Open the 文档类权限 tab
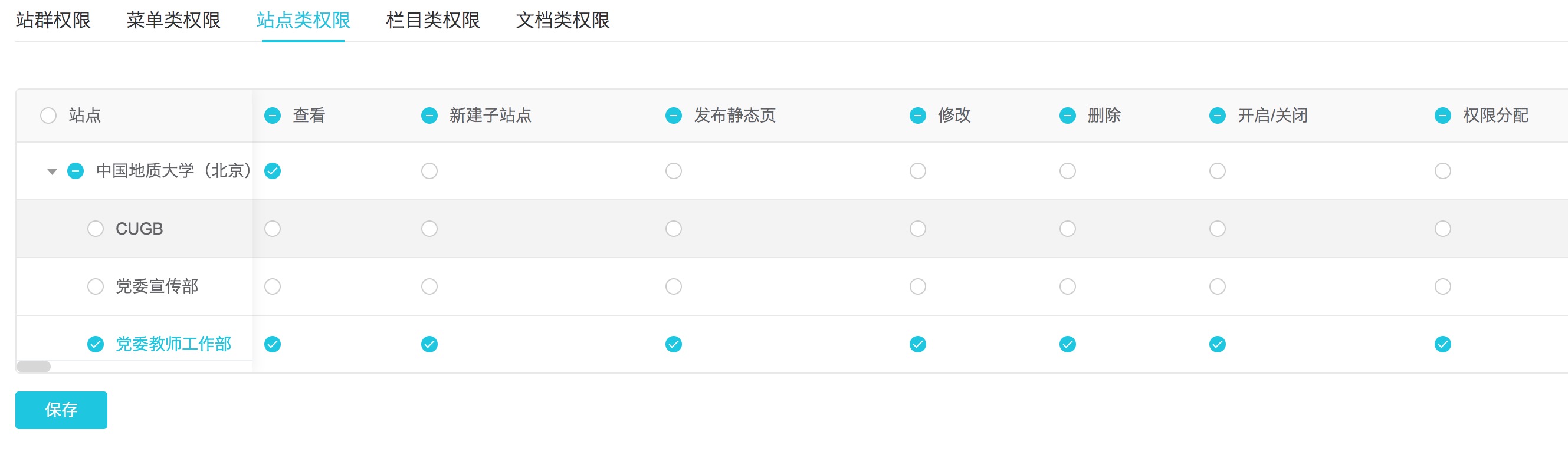Viewport: 1568px width, 455px height. pyautogui.click(x=562, y=20)
